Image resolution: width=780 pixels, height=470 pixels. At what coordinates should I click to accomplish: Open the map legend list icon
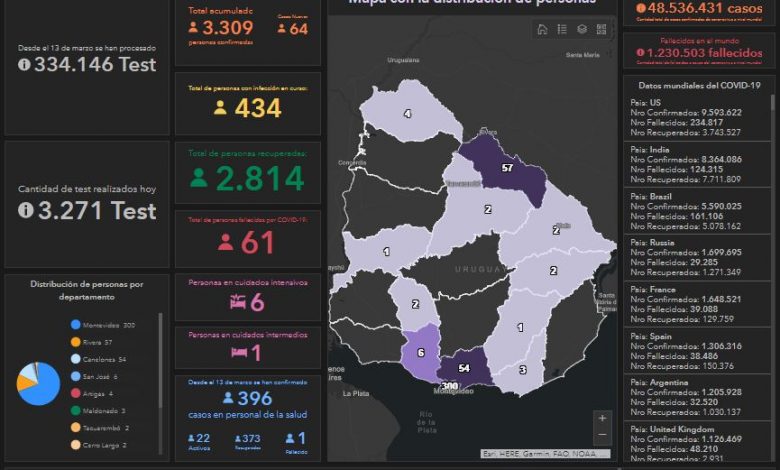tap(562, 29)
